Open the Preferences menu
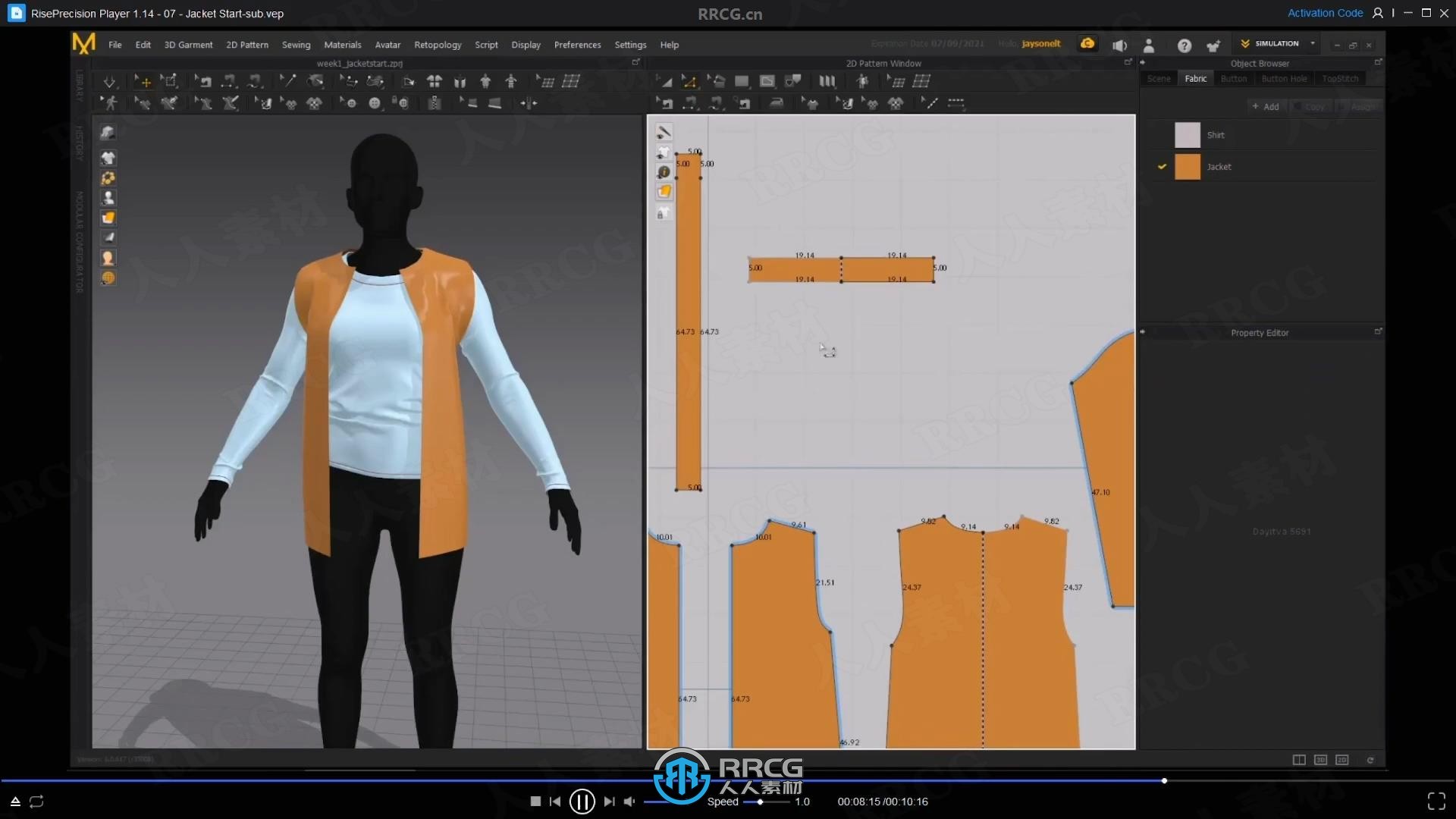Screen dimensions: 1456x819 click(577, 45)
